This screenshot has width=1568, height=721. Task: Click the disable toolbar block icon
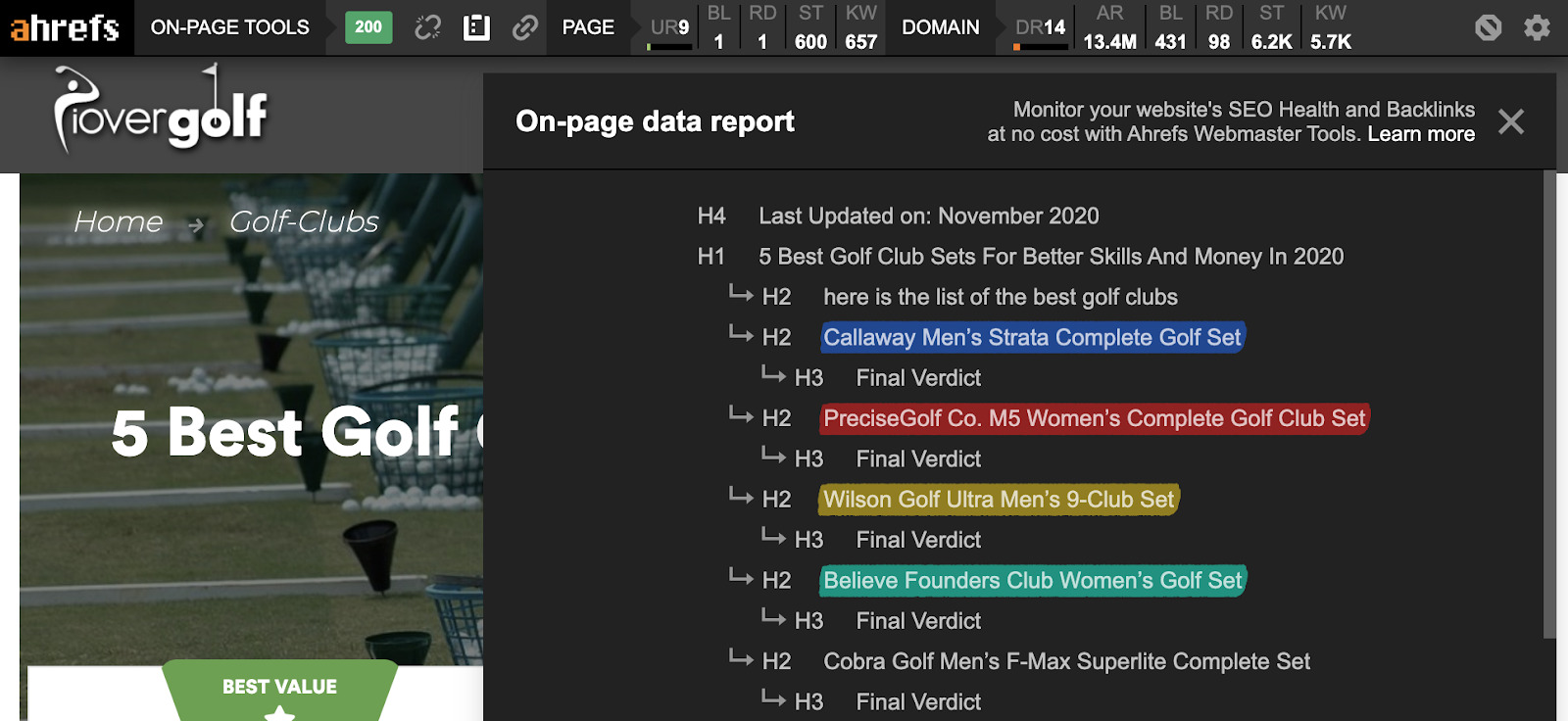[1488, 27]
